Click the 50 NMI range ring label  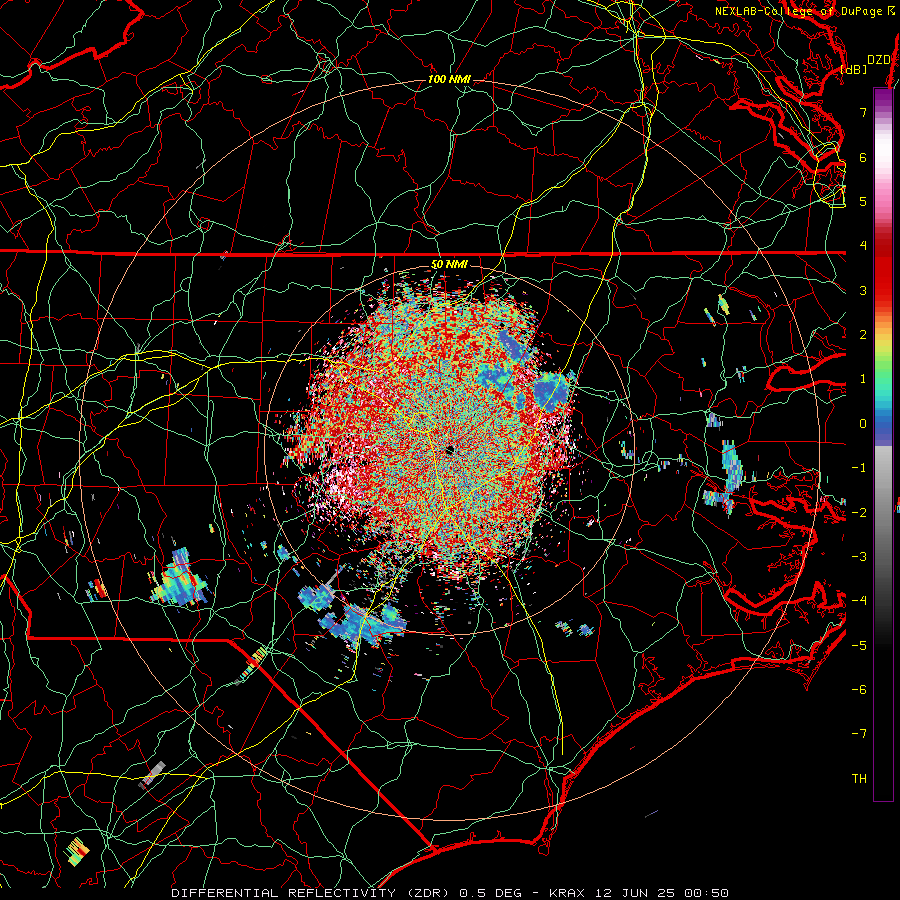coord(449,264)
